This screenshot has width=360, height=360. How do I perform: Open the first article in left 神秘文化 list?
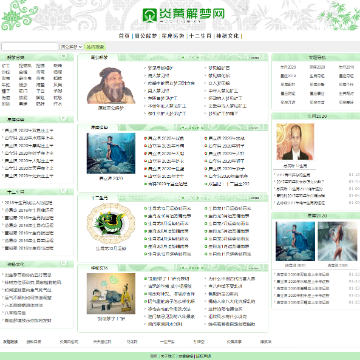tap(28, 275)
